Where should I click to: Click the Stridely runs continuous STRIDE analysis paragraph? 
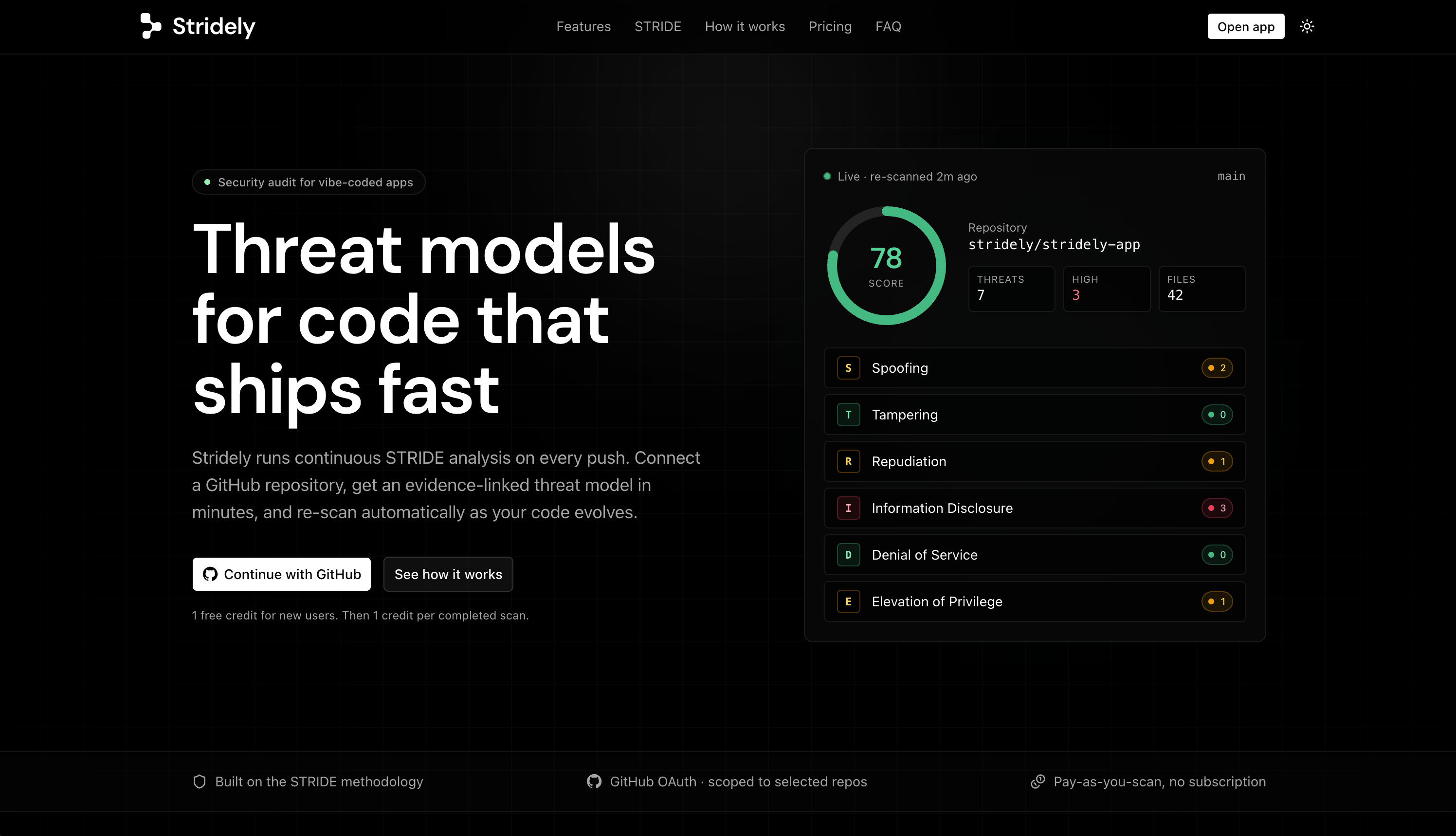446,485
